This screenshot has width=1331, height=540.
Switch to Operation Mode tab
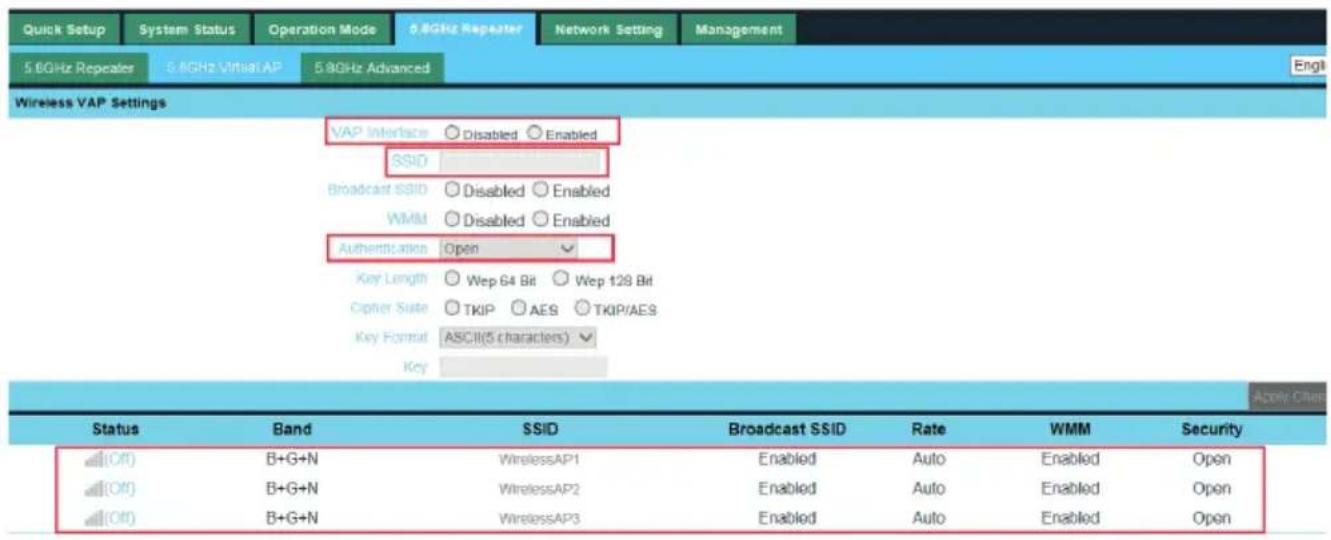tap(322, 29)
